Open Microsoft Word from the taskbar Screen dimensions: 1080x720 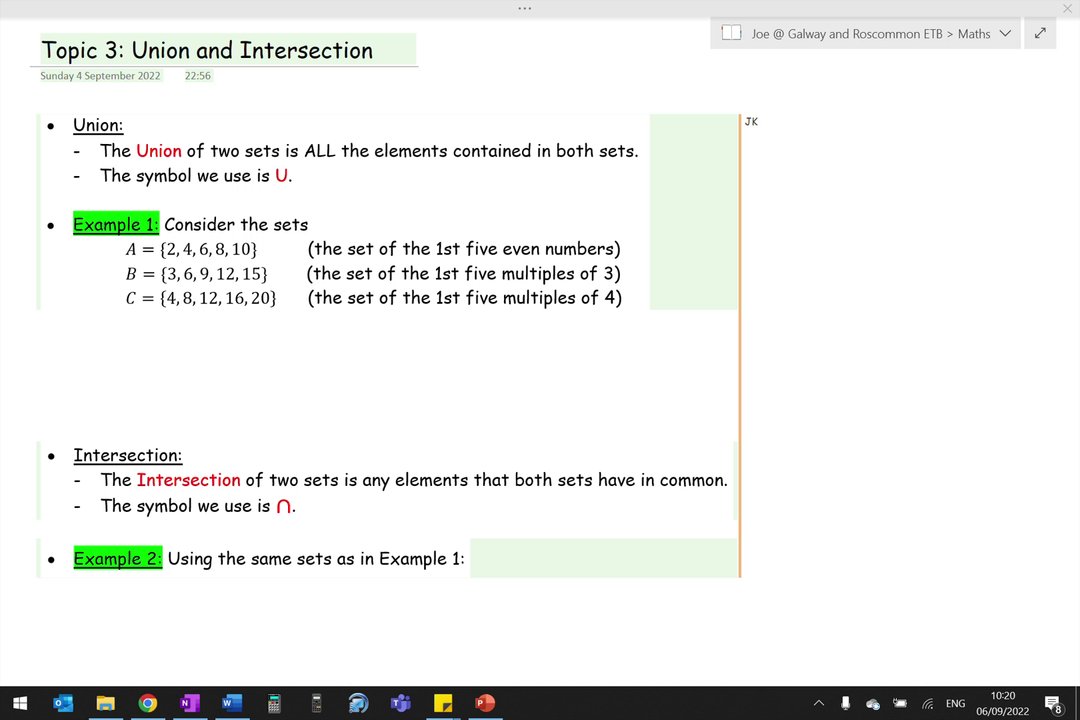point(232,703)
